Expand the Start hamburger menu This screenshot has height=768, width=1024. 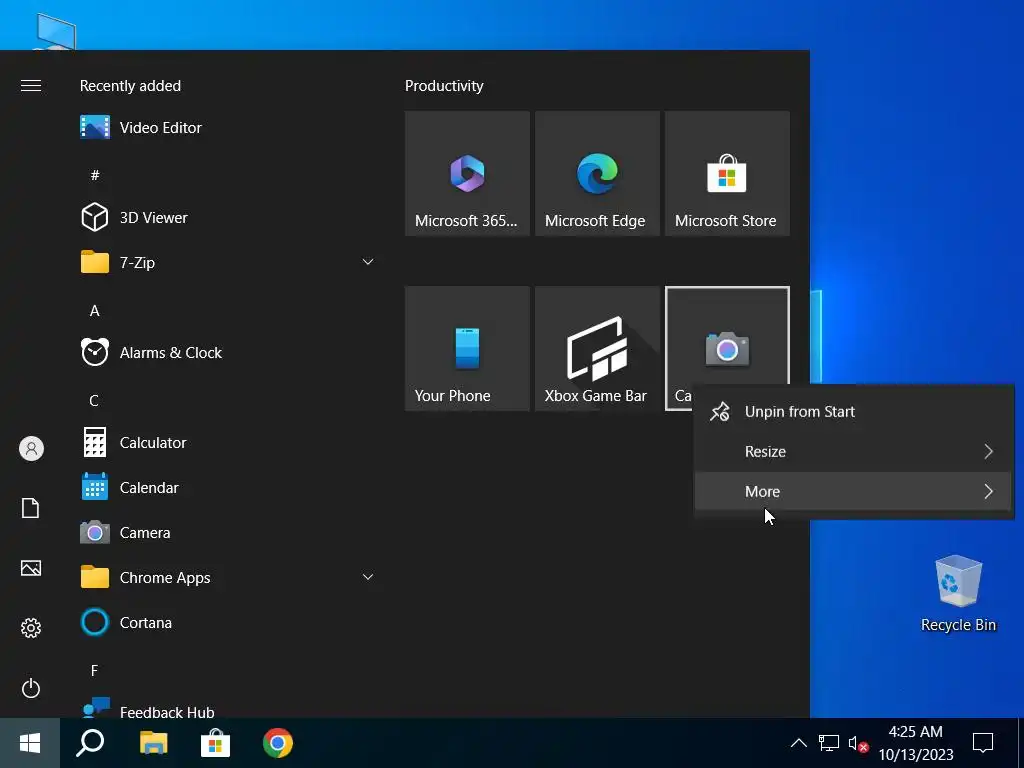point(31,86)
